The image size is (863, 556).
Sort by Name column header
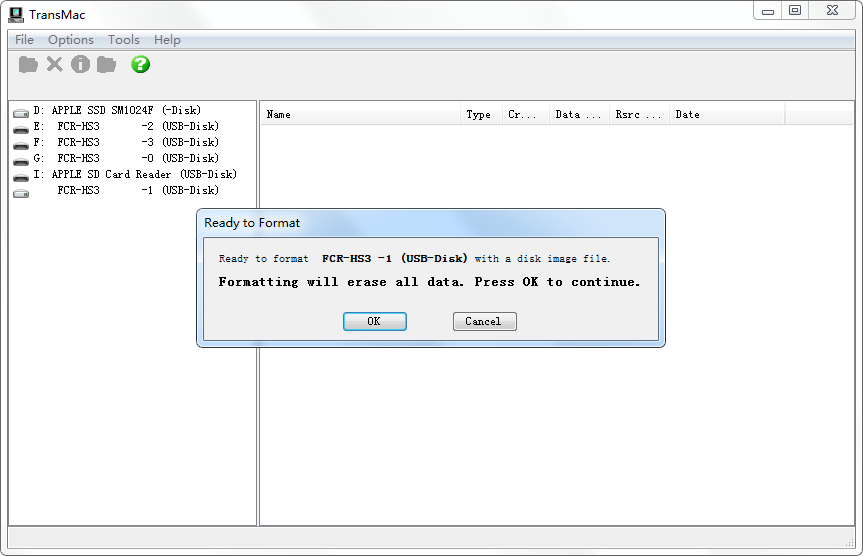[x=361, y=115]
